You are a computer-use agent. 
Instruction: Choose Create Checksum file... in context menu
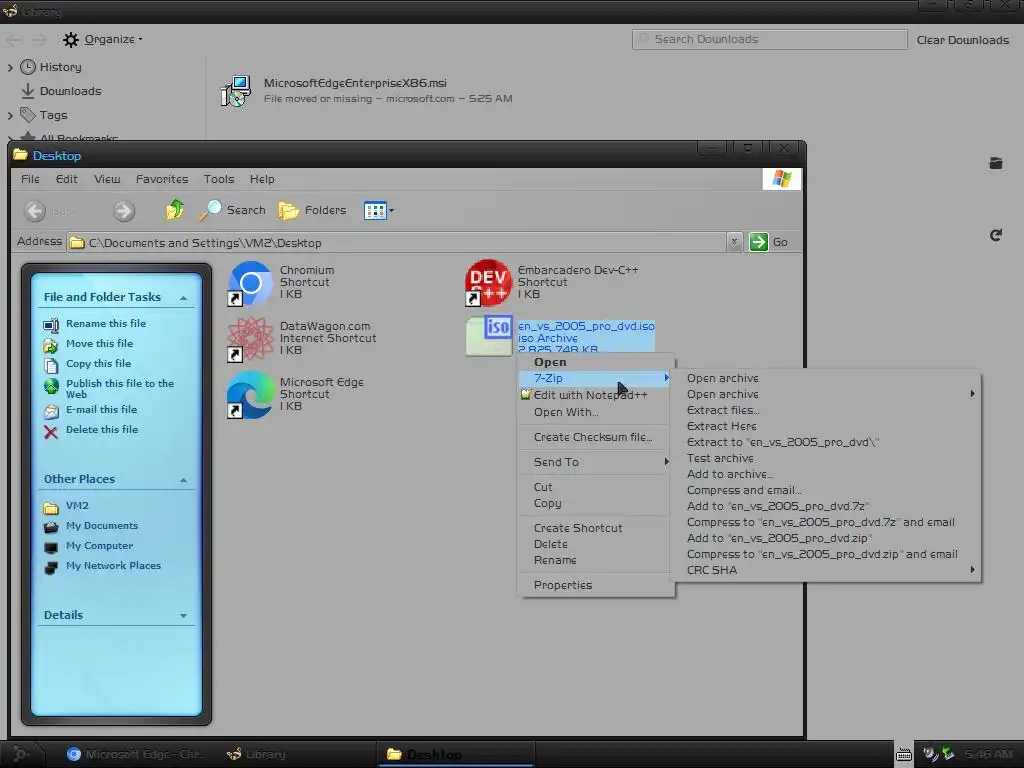pos(595,437)
